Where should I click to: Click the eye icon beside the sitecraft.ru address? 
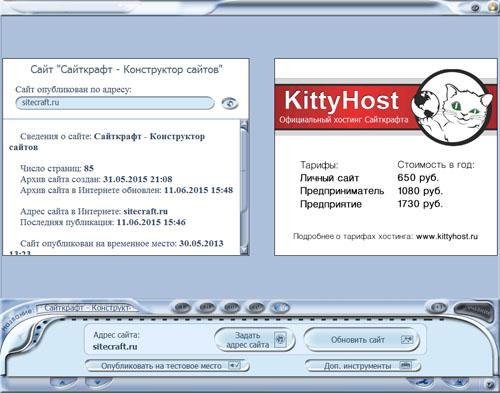click(x=230, y=103)
